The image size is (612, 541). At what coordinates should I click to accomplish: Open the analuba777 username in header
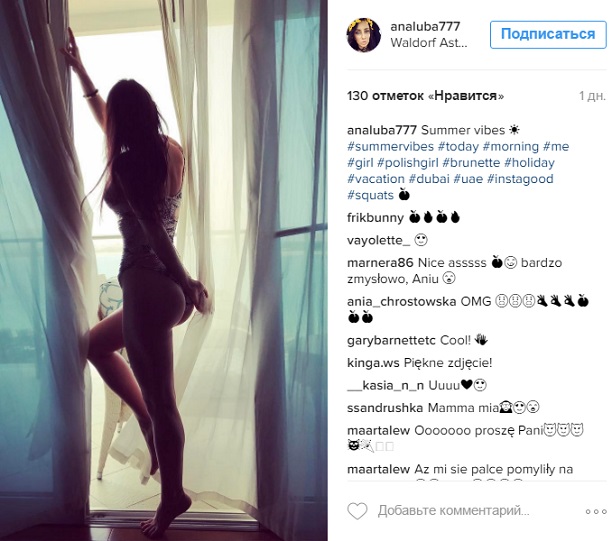tap(425, 27)
